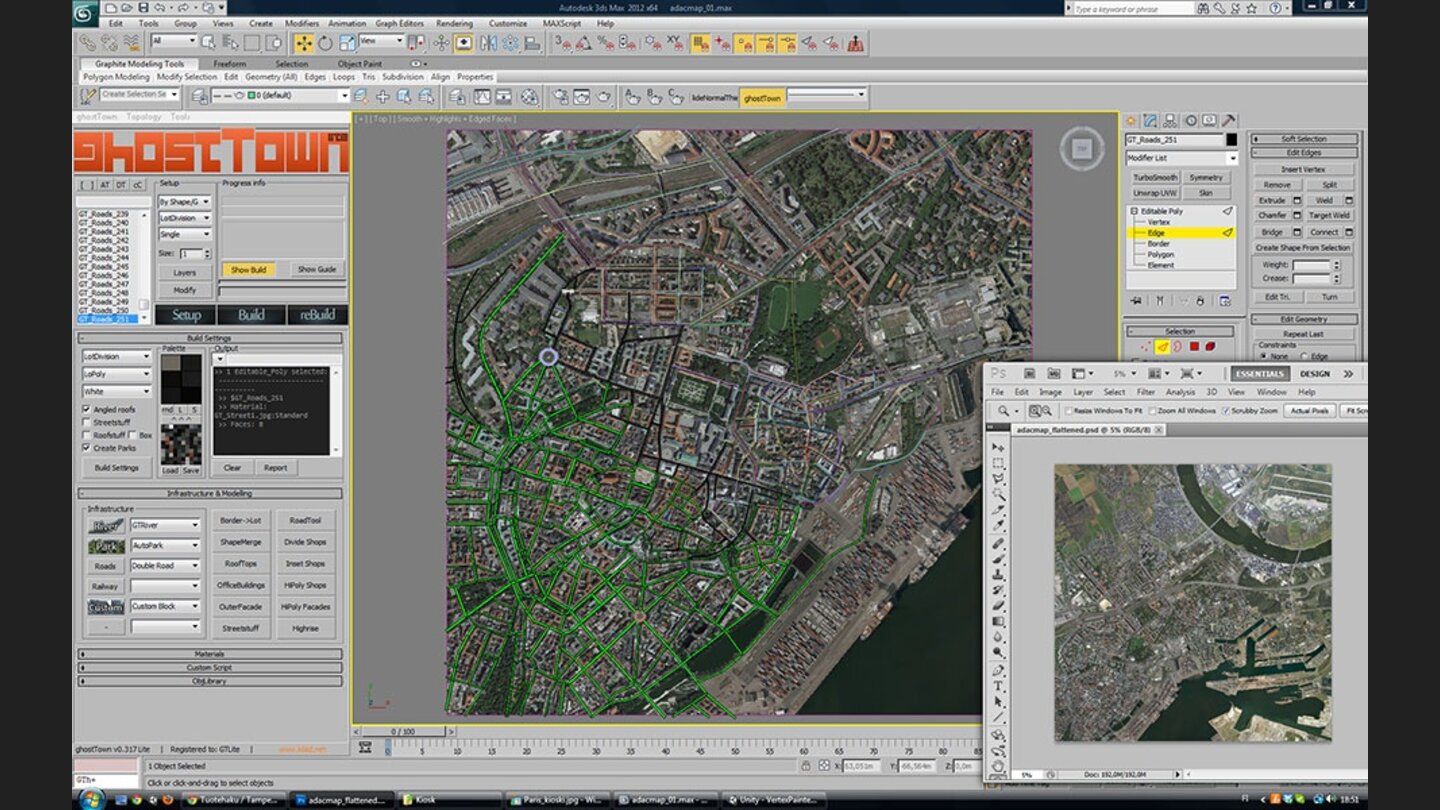Open the zoom percentage dropdown in Photoshop
Image resolution: width=1440 pixels, height=810 pixels.
coord(1132,371)
